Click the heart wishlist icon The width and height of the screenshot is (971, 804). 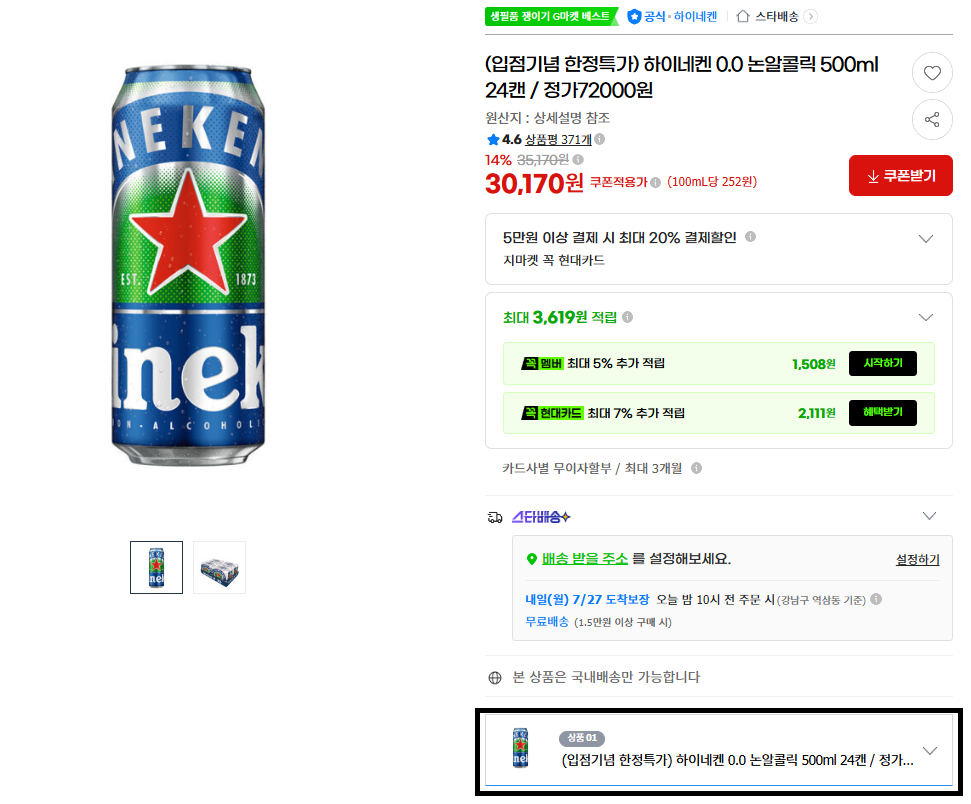(932, 73)
